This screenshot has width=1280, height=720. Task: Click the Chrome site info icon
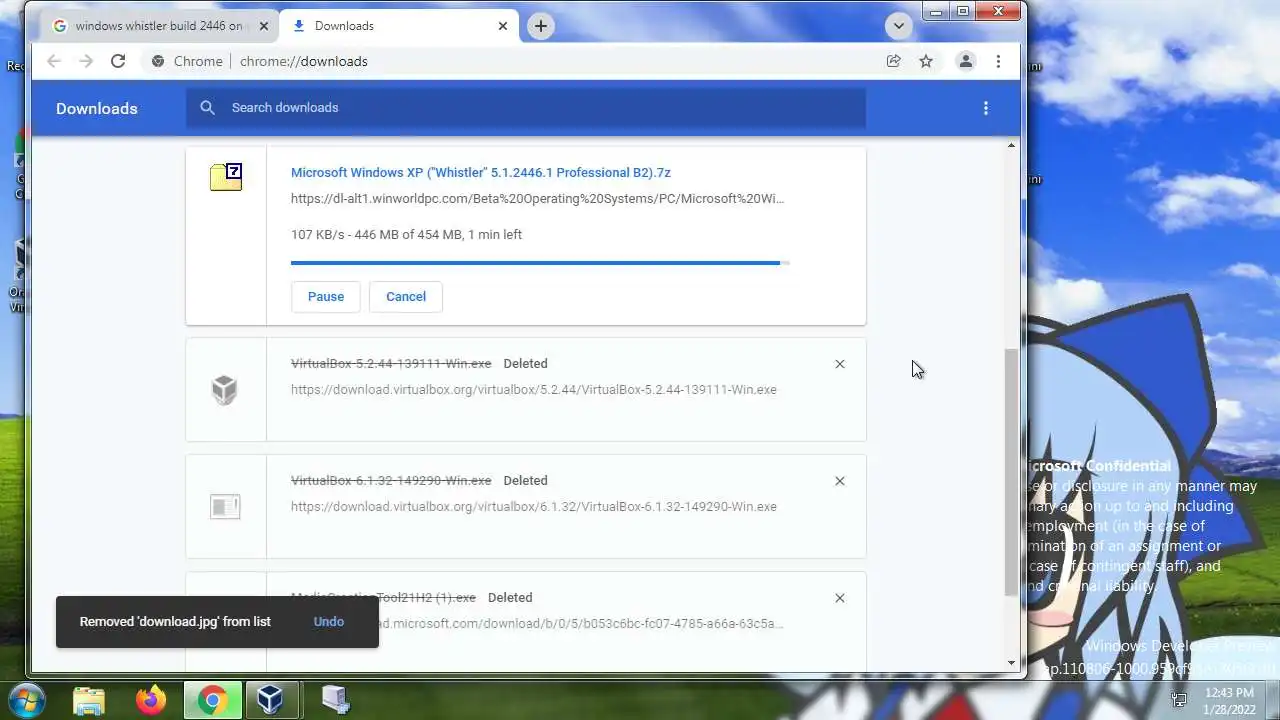coord(158,61)
